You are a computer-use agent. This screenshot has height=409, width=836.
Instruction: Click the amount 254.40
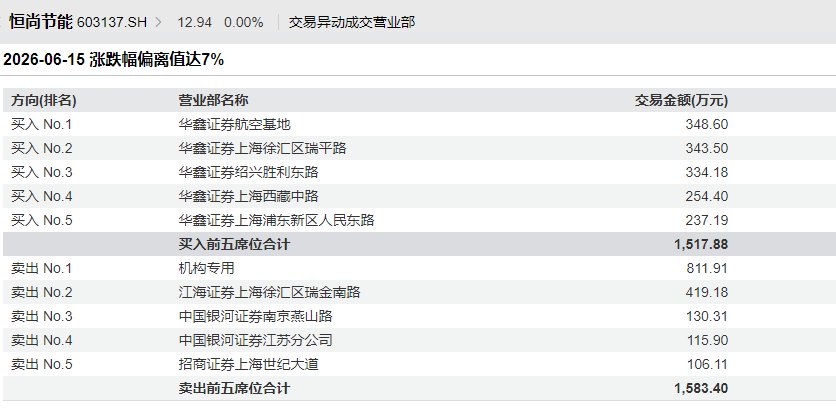[x=706, y=196]
